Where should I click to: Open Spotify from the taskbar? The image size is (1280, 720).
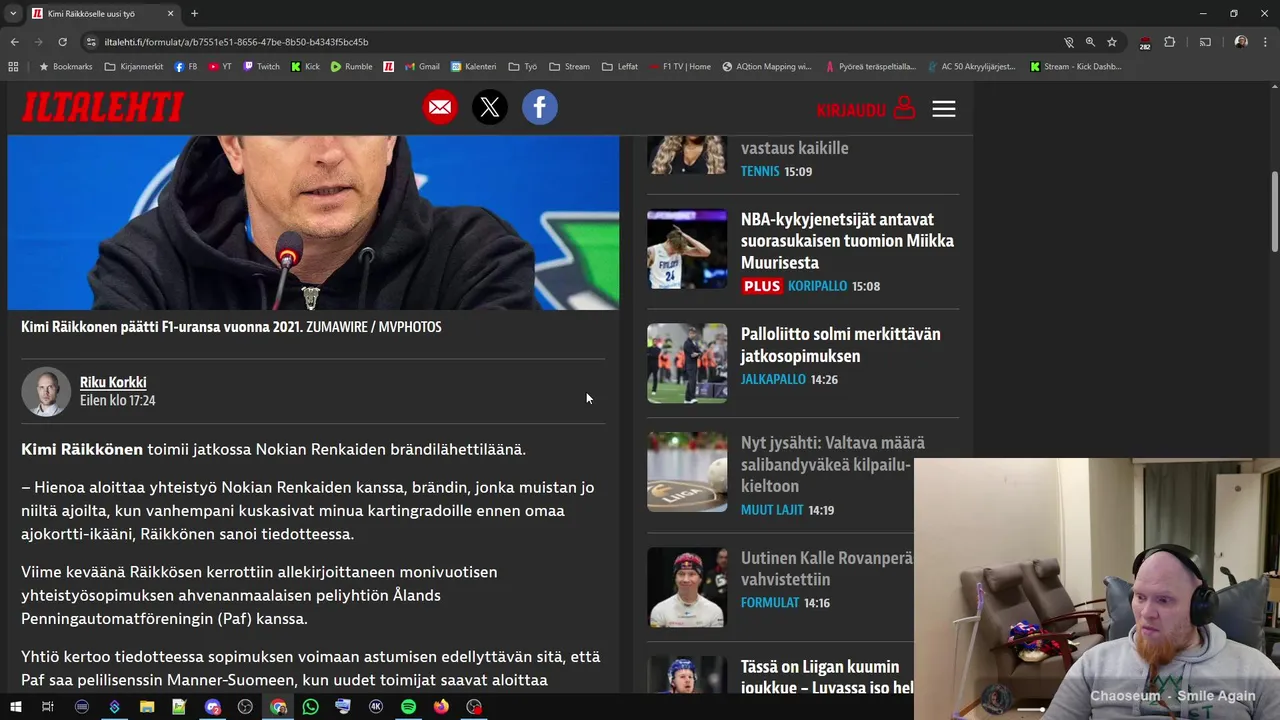click(408, 707)
